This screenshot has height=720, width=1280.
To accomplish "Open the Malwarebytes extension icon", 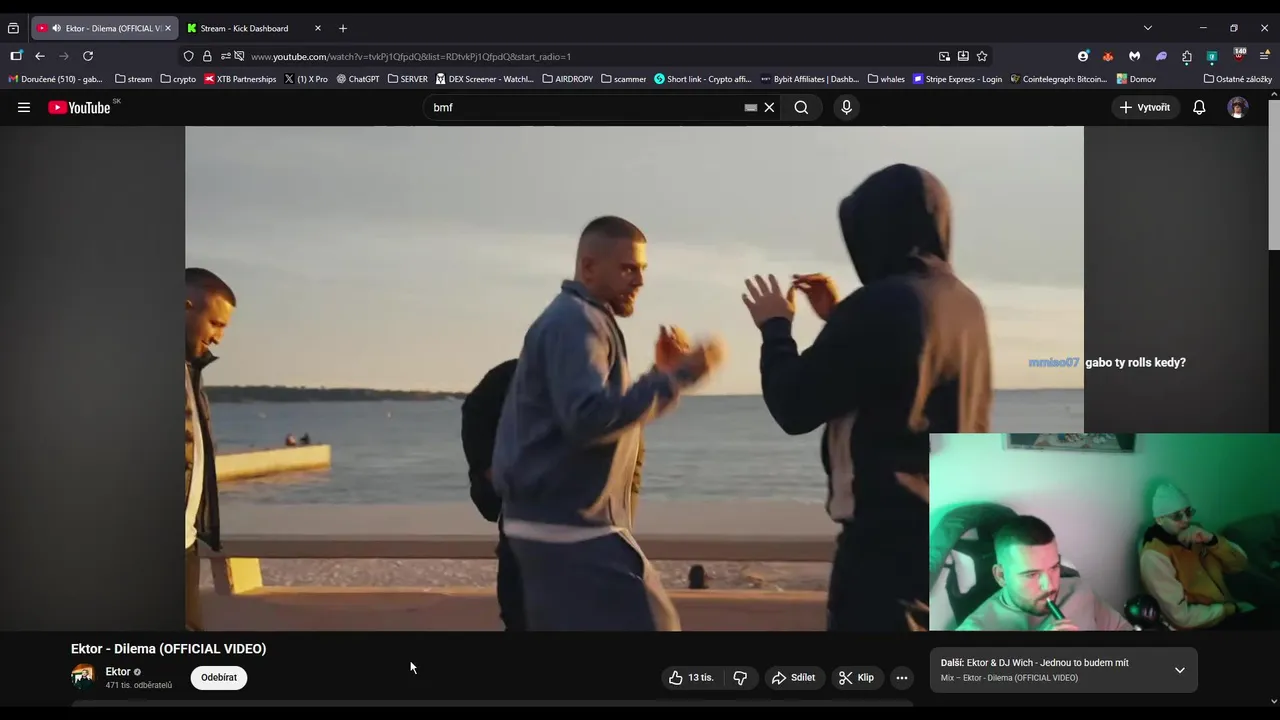I will point(1135,56).
